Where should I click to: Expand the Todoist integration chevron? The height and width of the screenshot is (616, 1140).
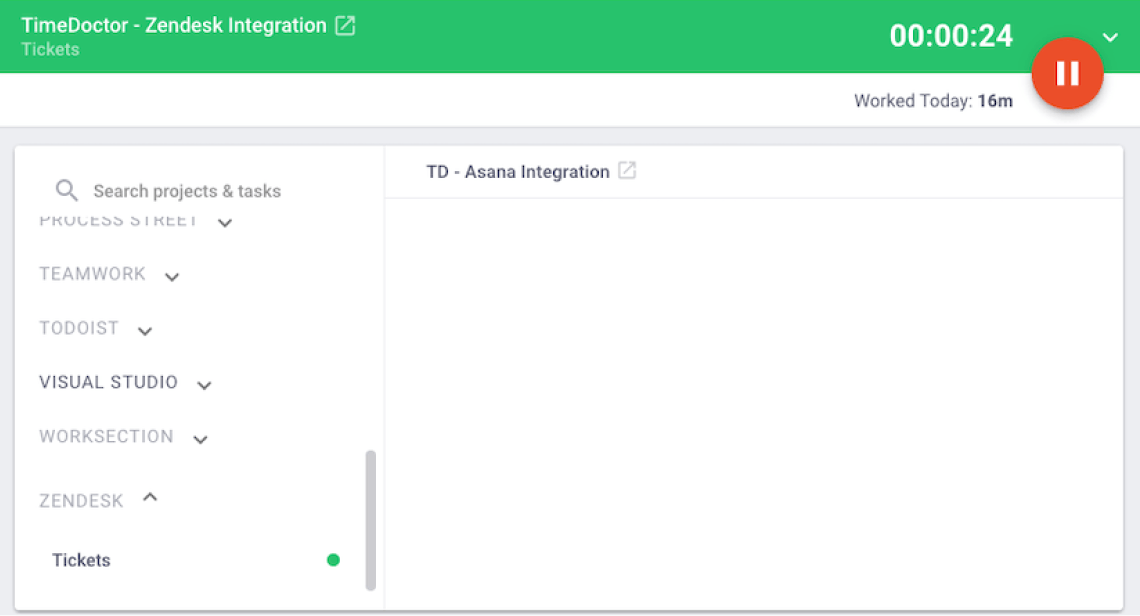(x=145, y=331)
